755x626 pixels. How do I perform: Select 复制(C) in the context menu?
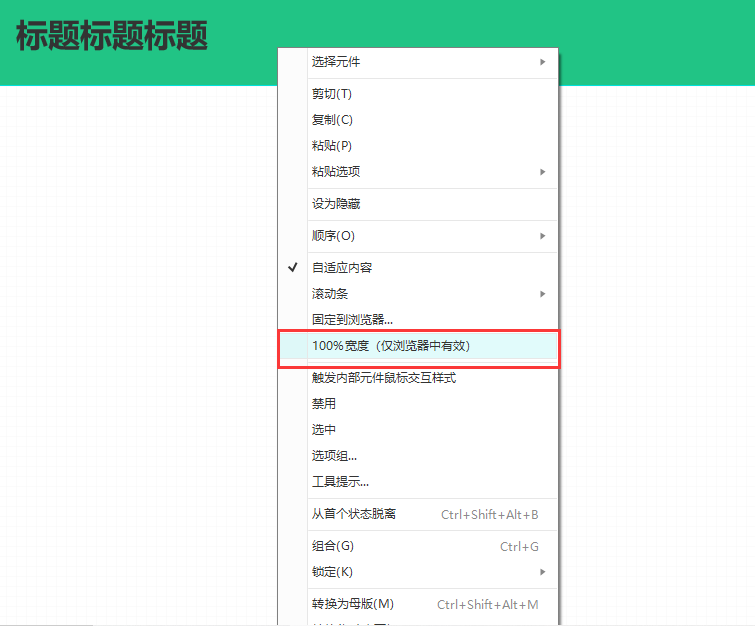332,120
